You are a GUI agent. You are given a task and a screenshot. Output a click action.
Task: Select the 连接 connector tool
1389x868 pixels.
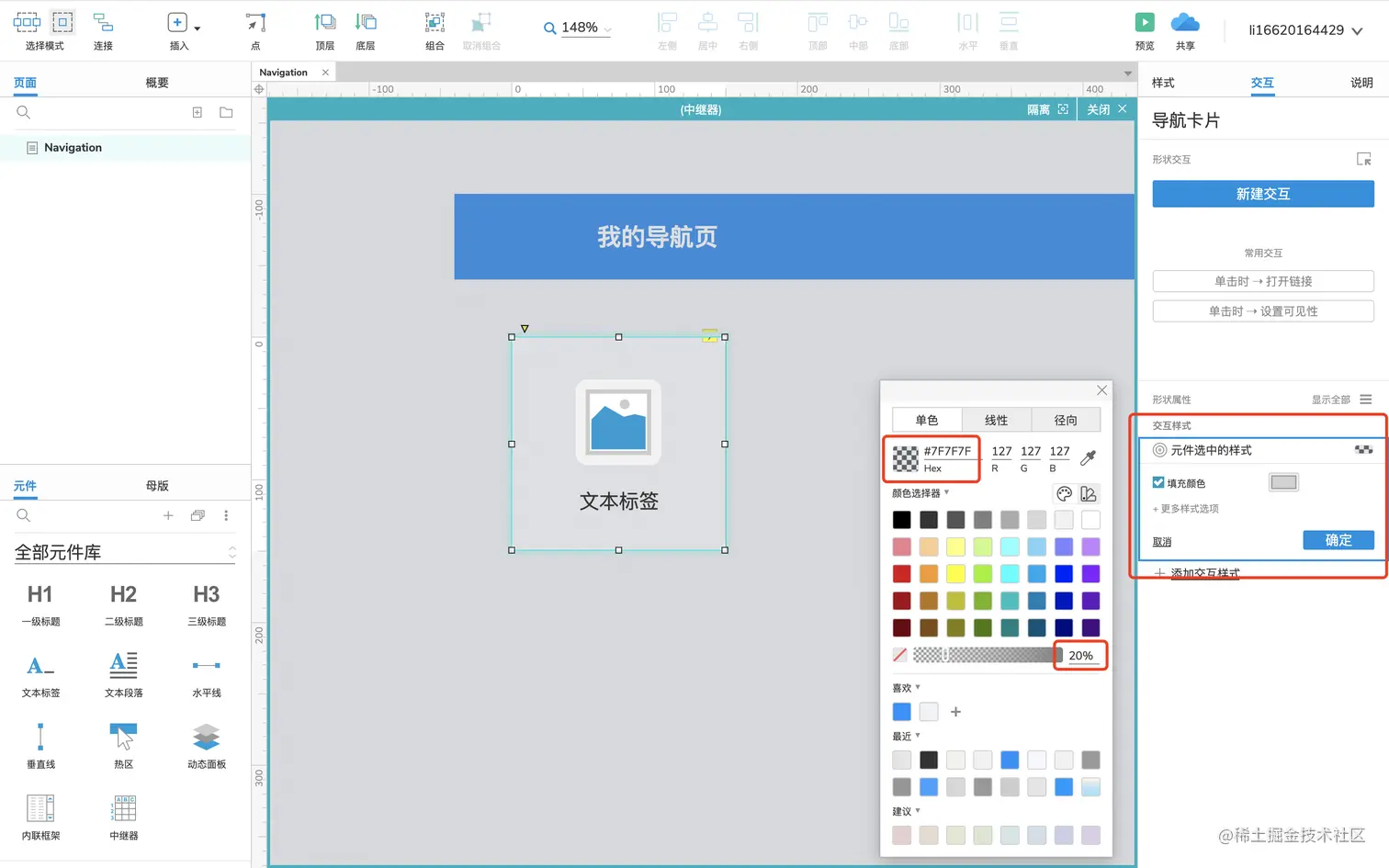click(x=103, y=22)
